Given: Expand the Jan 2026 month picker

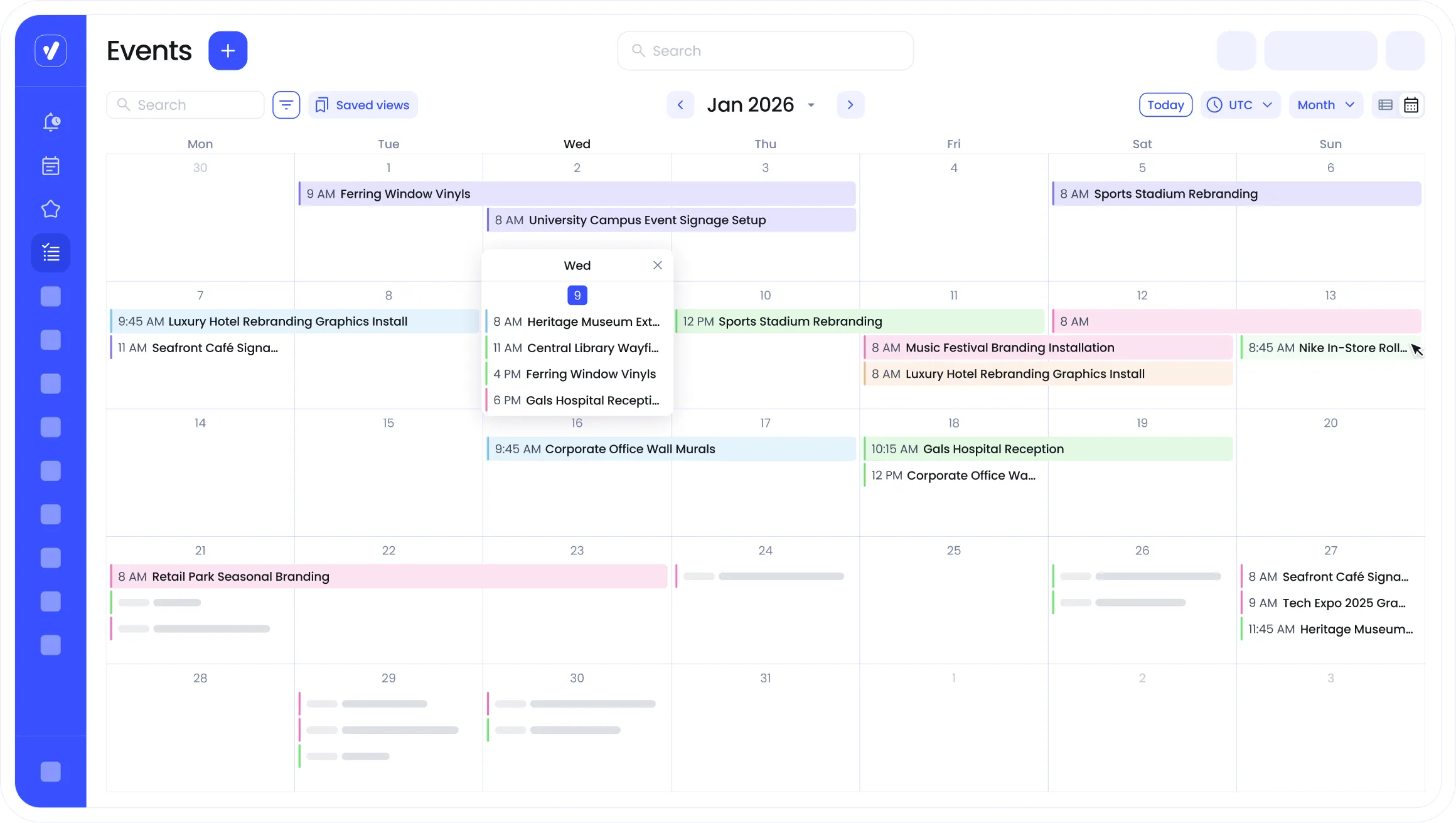Looking at the screenshot, I should pos(761,105).
